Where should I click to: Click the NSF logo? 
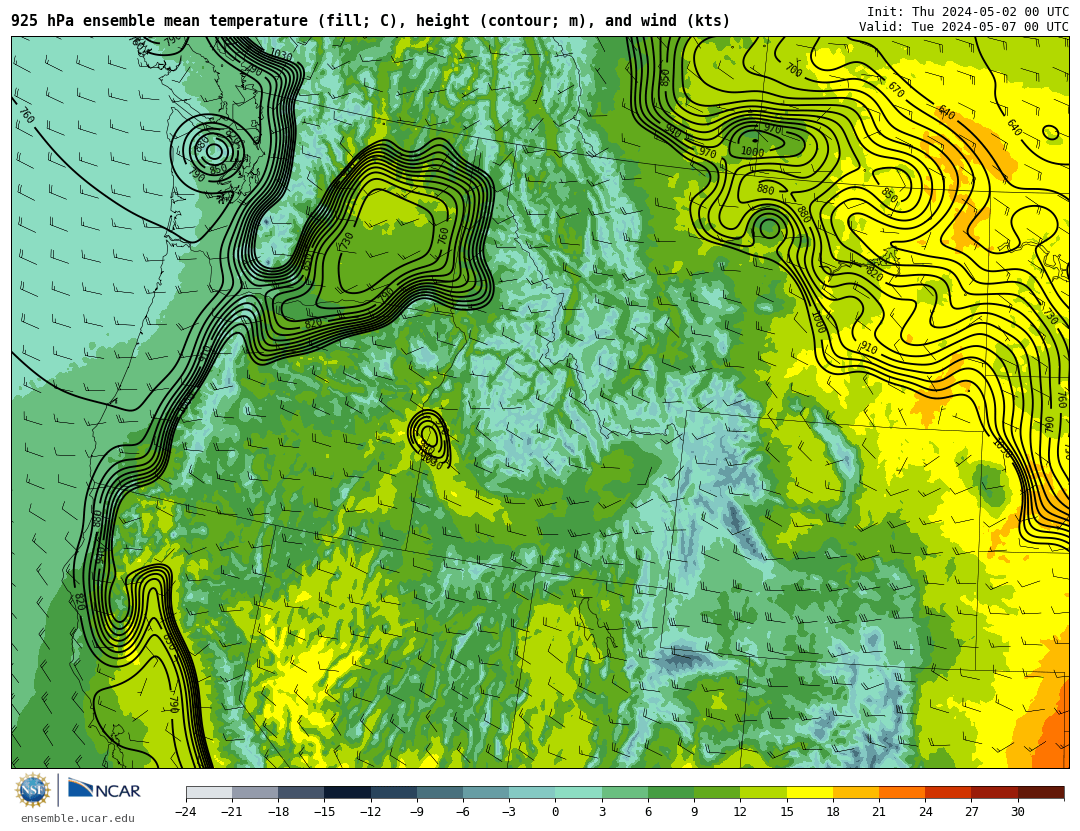click(x=33, y=790)
